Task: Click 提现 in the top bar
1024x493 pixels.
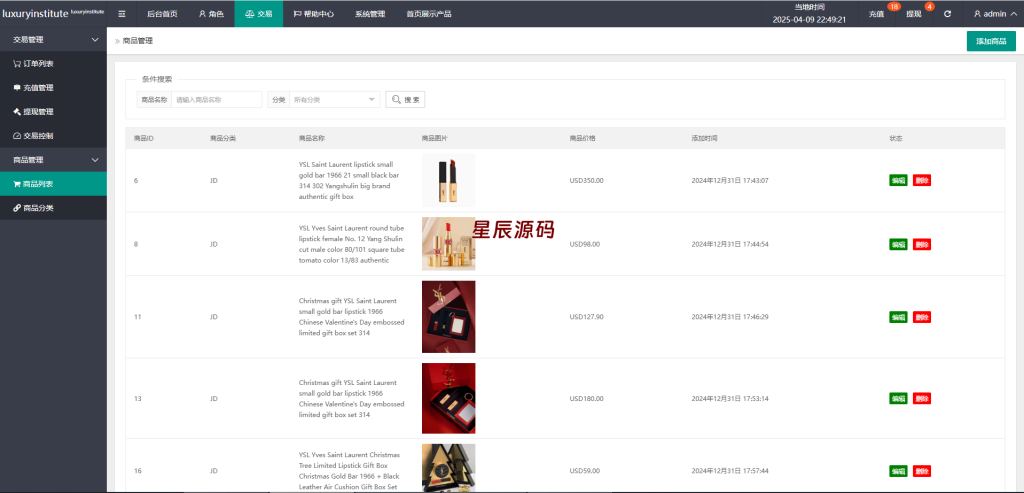Action: pyautogui.click(x=914, y=14)
